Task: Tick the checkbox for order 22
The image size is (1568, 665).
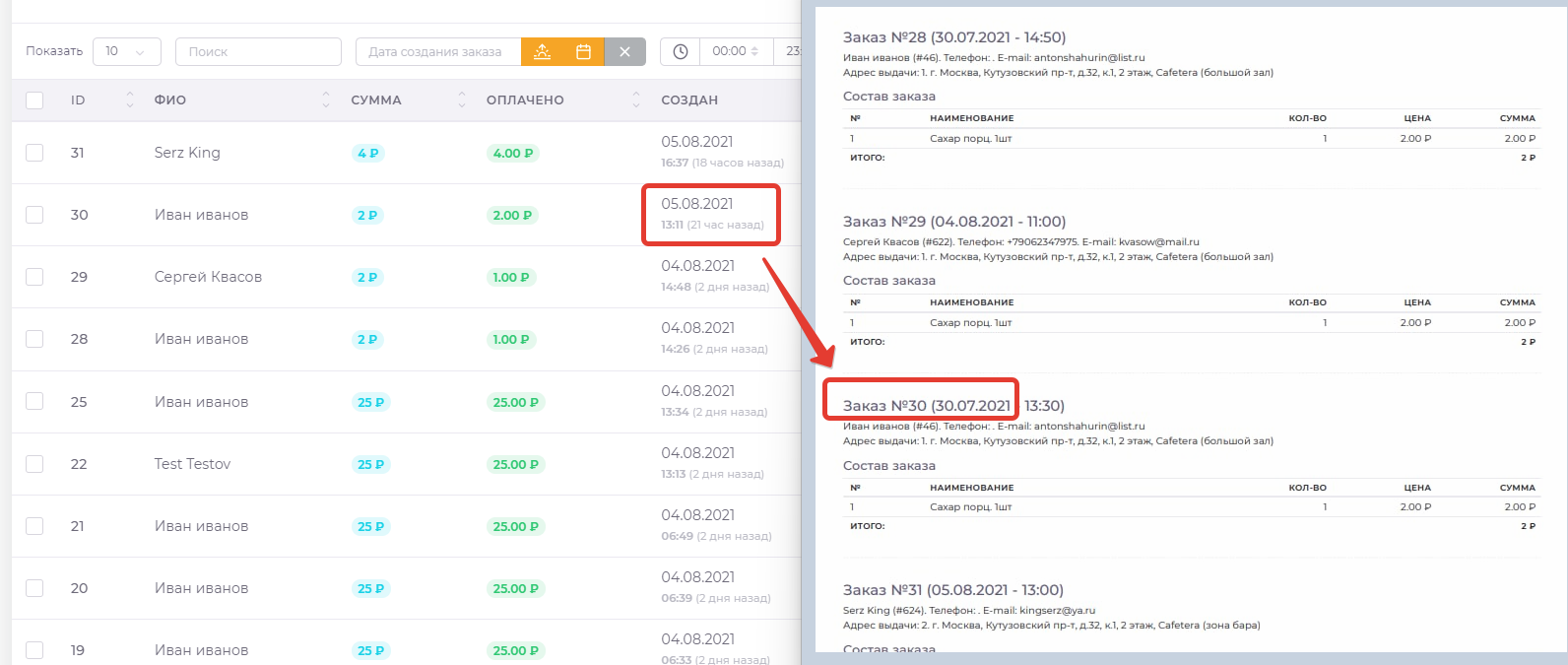Action: [34, 464]
